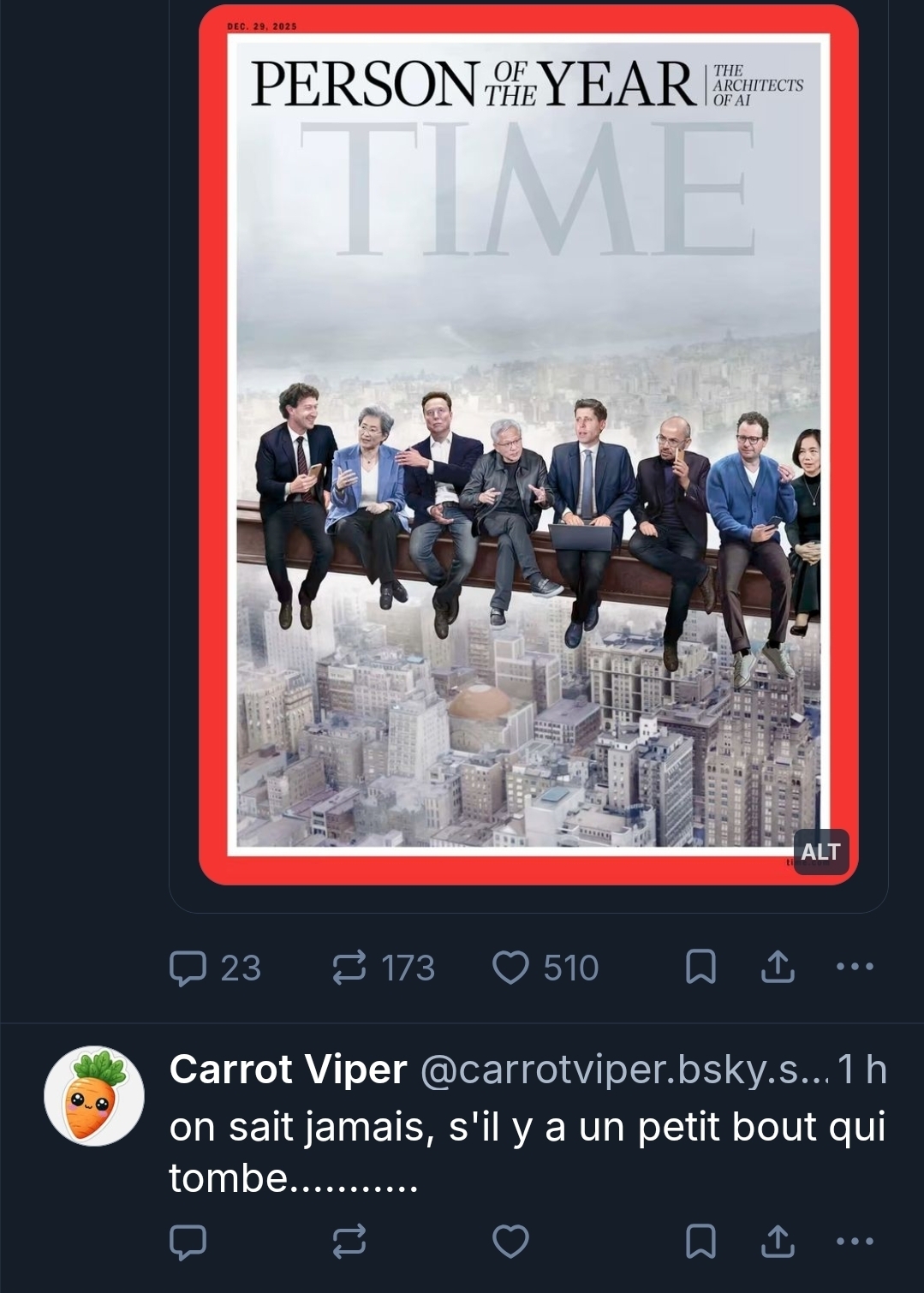Open the Carrot Viper display name
The height and width of the screenshot is (1293, 924).
pos(288,1070)
